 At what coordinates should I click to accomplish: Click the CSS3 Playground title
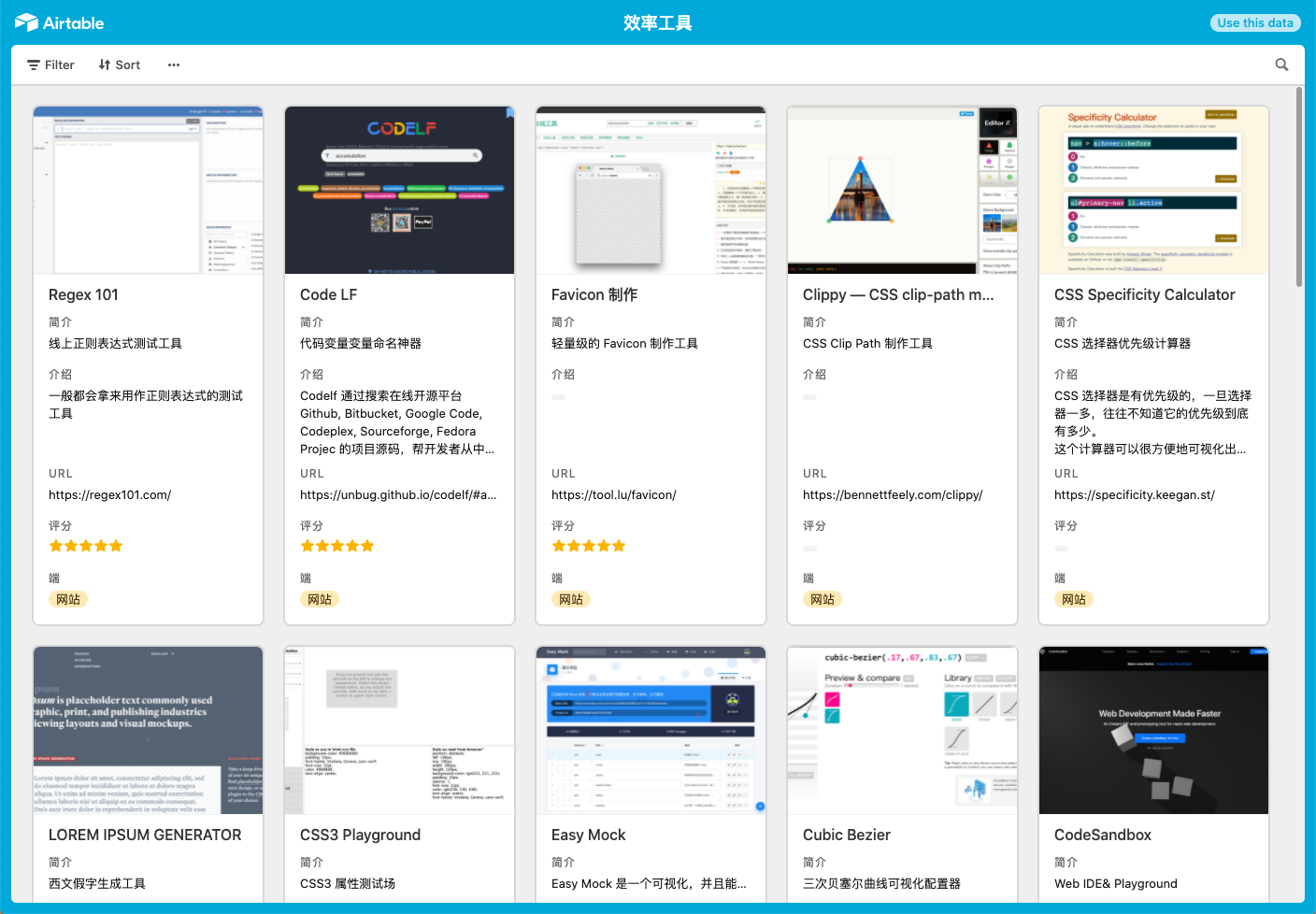tap(360, 835)
